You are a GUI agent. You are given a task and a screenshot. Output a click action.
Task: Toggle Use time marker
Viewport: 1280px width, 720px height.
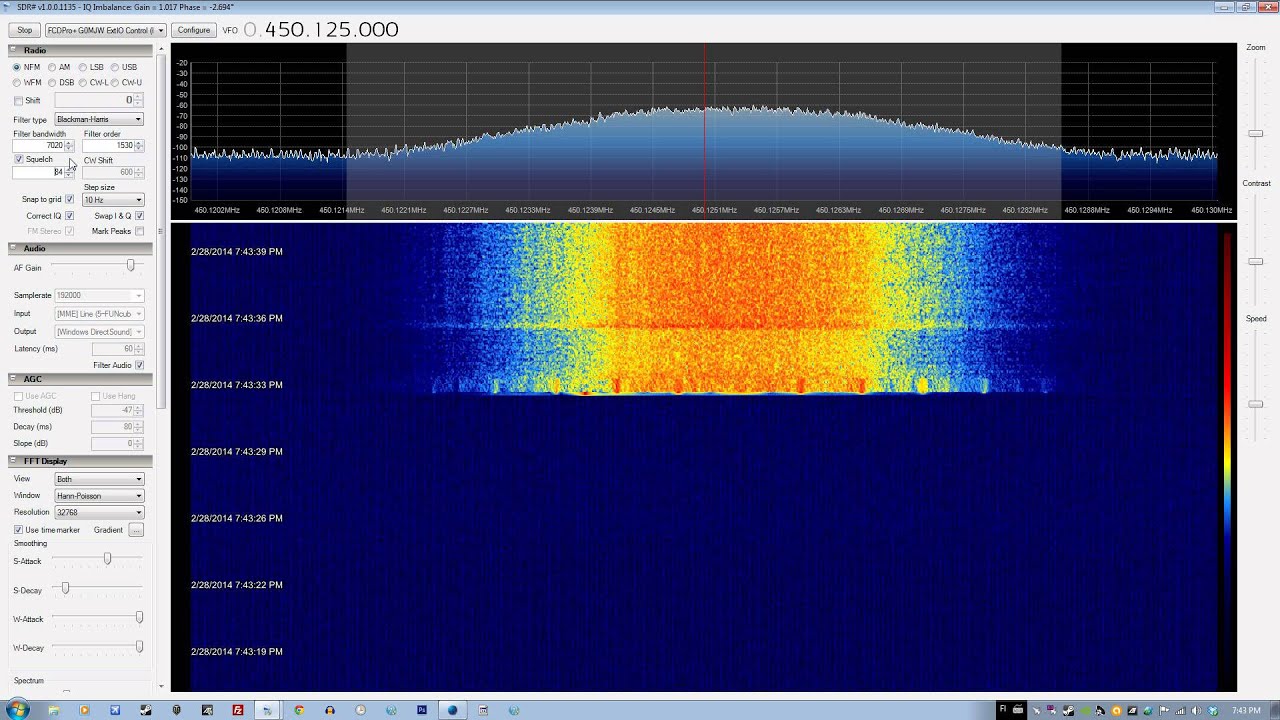18,529
